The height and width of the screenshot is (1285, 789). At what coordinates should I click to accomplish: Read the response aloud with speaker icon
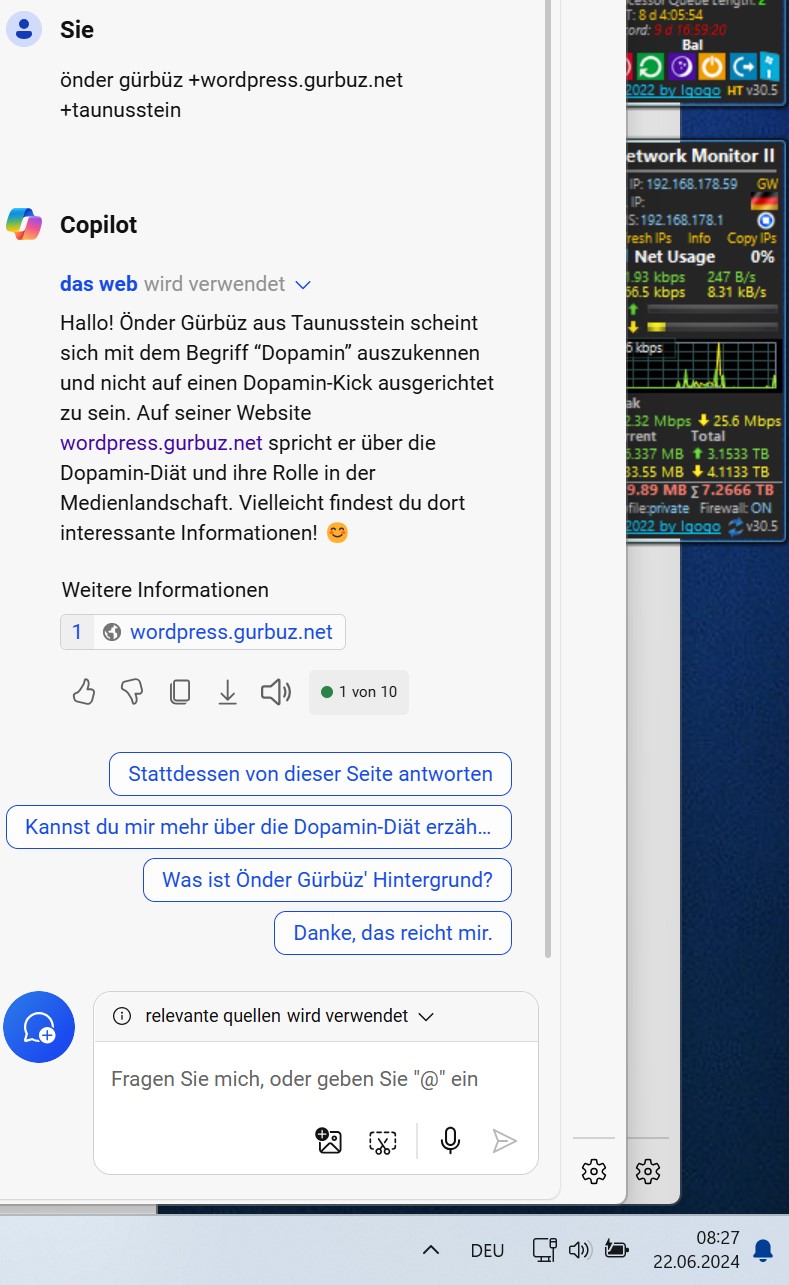[x=275, y=692]
